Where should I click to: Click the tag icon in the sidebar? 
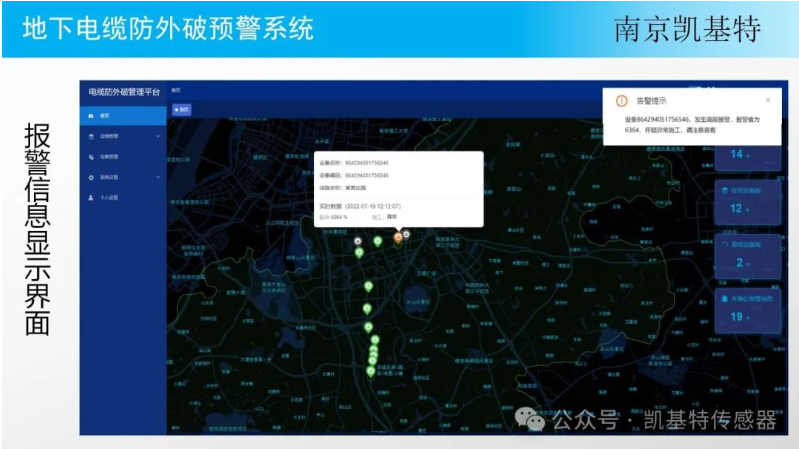[91, 157]
